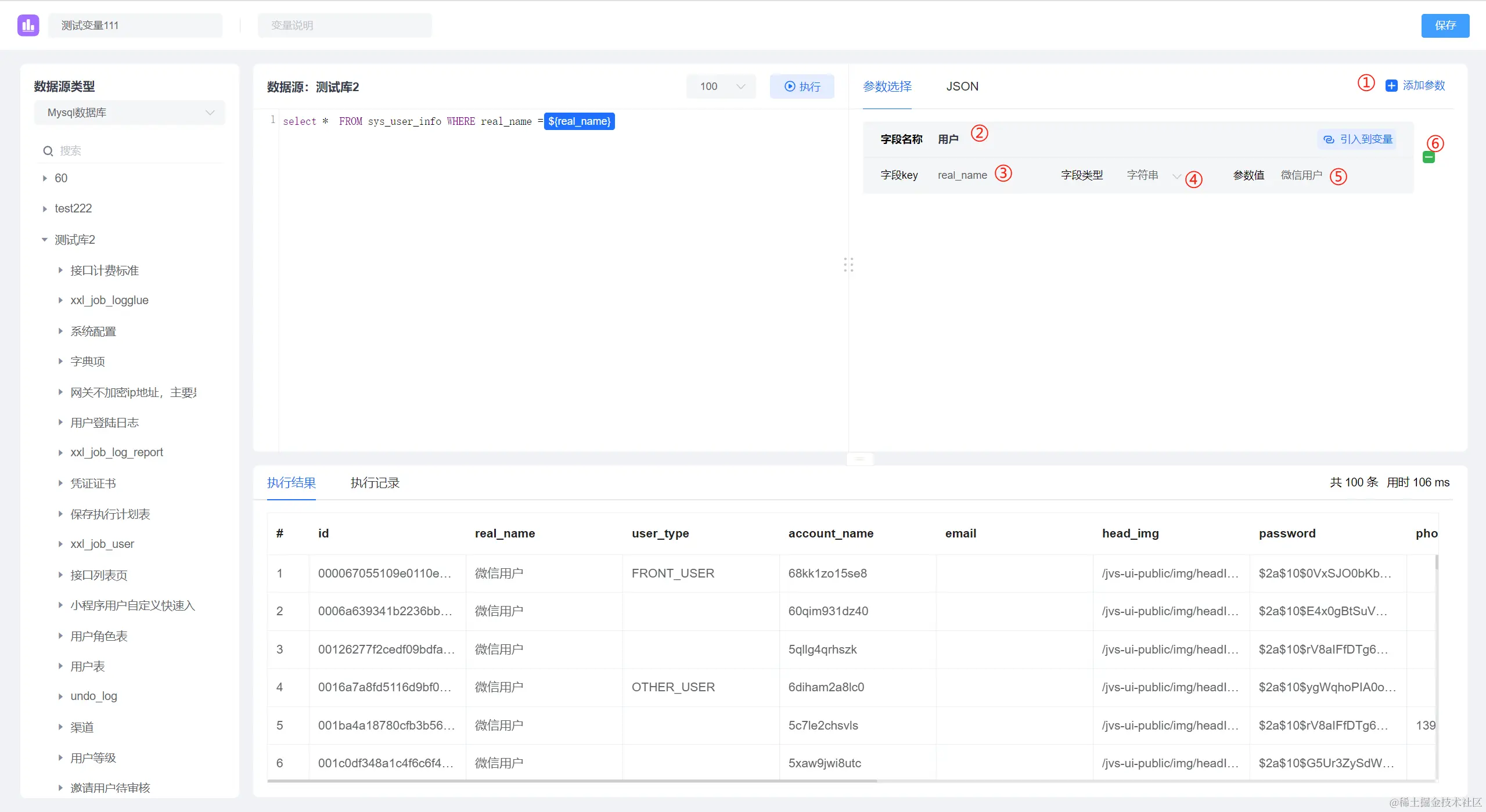The height and width of the screenshot is (812, 1486).
Task: Collapse the 测试库2 tree node
Action: pyautogui.click(x=45, y=240)
